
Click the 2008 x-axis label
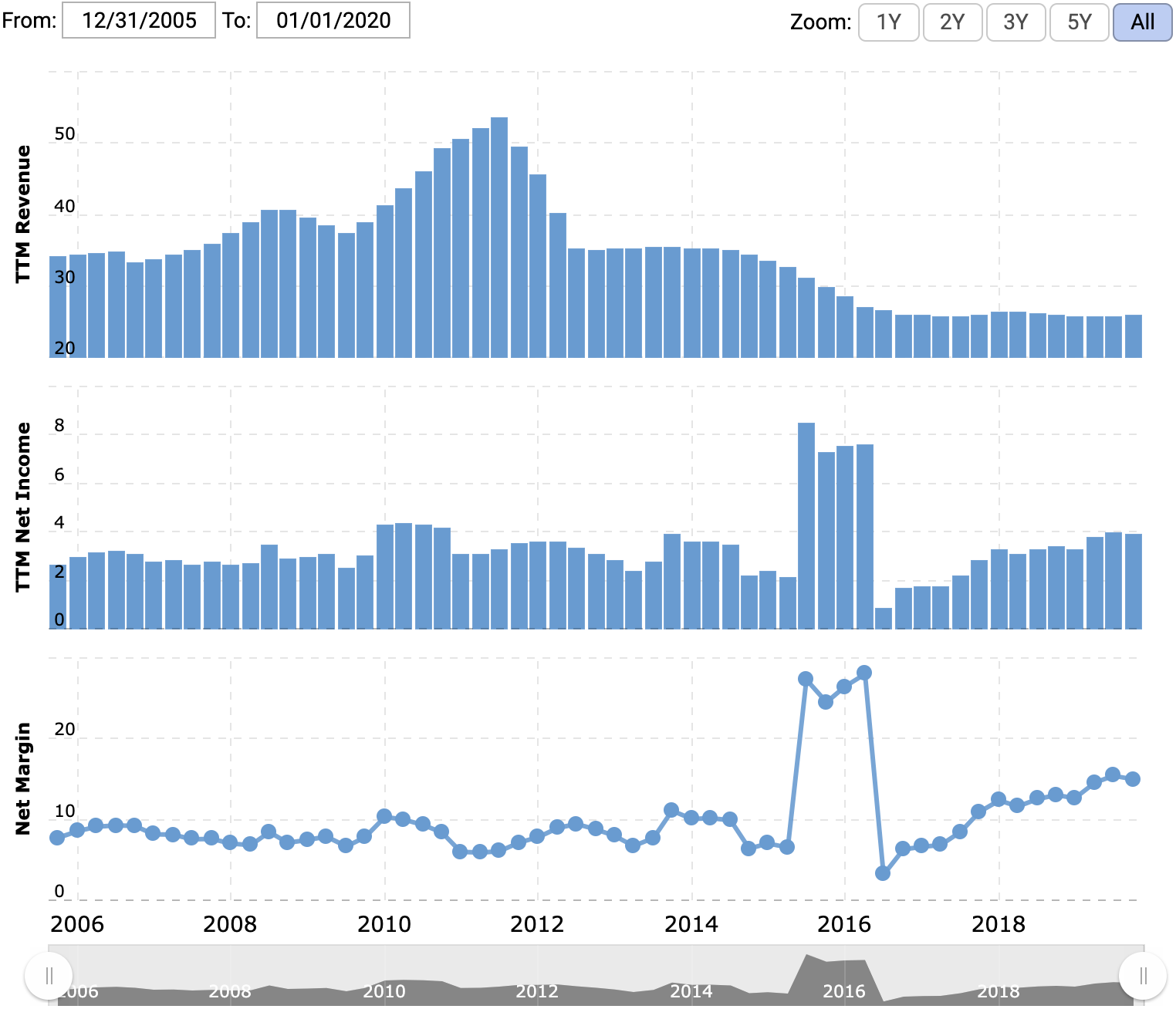pyautogui.click(x=230, y=924)
